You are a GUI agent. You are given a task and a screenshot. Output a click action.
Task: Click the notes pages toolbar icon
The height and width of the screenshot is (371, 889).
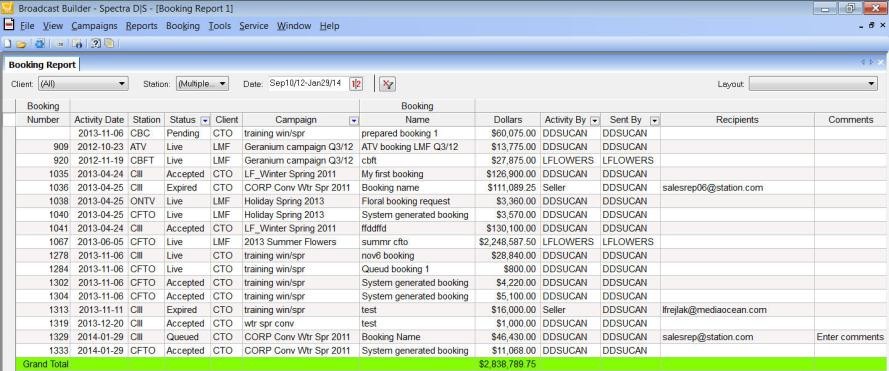tap(109, 44)
